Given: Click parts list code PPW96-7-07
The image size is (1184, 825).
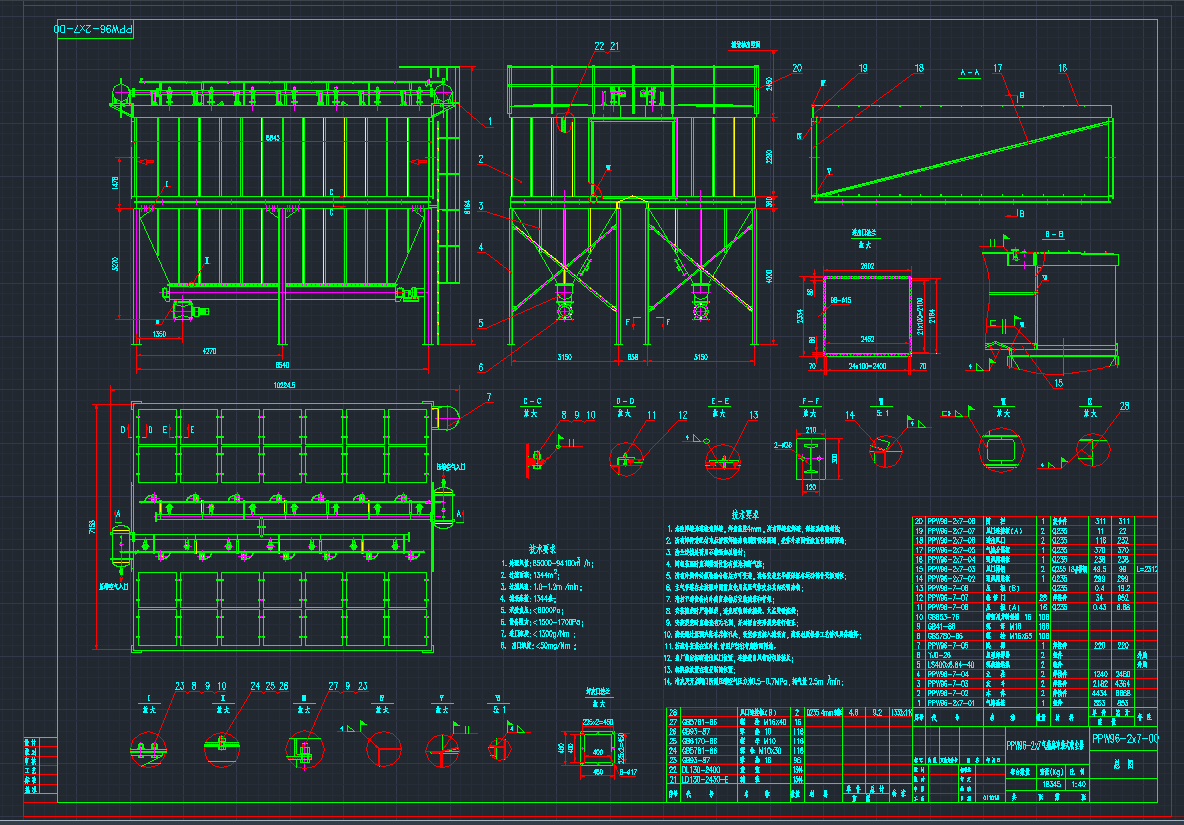Looking at the screenshot, I should (948, 598).
